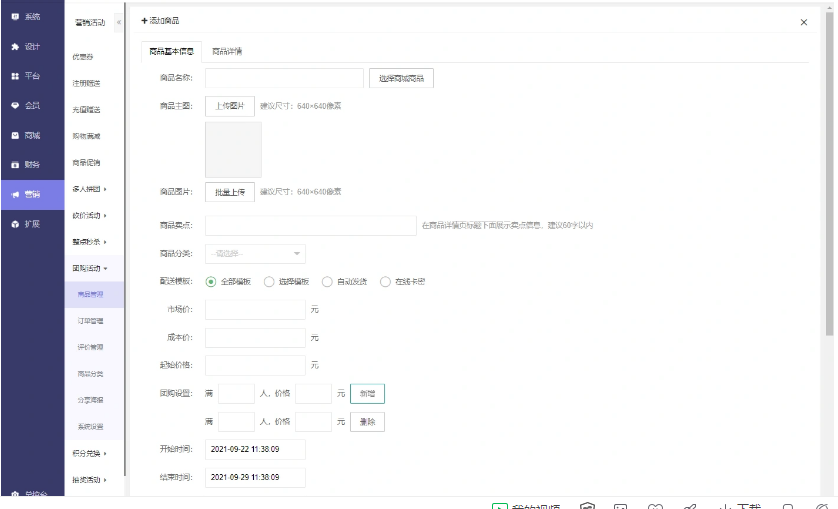Select the 自动发货 radio option

tap(327, 282)
